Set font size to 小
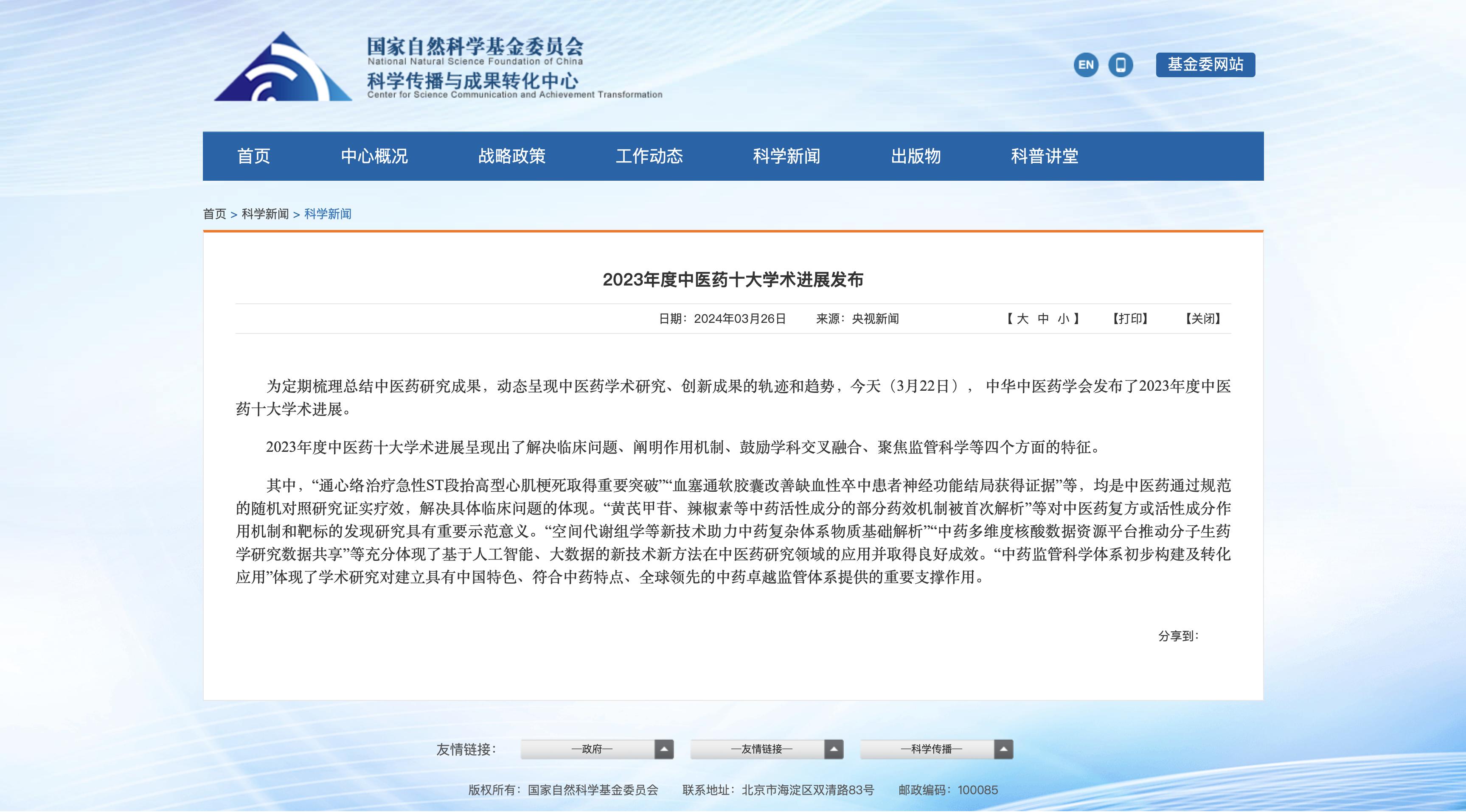 [x=1063, y=319]
